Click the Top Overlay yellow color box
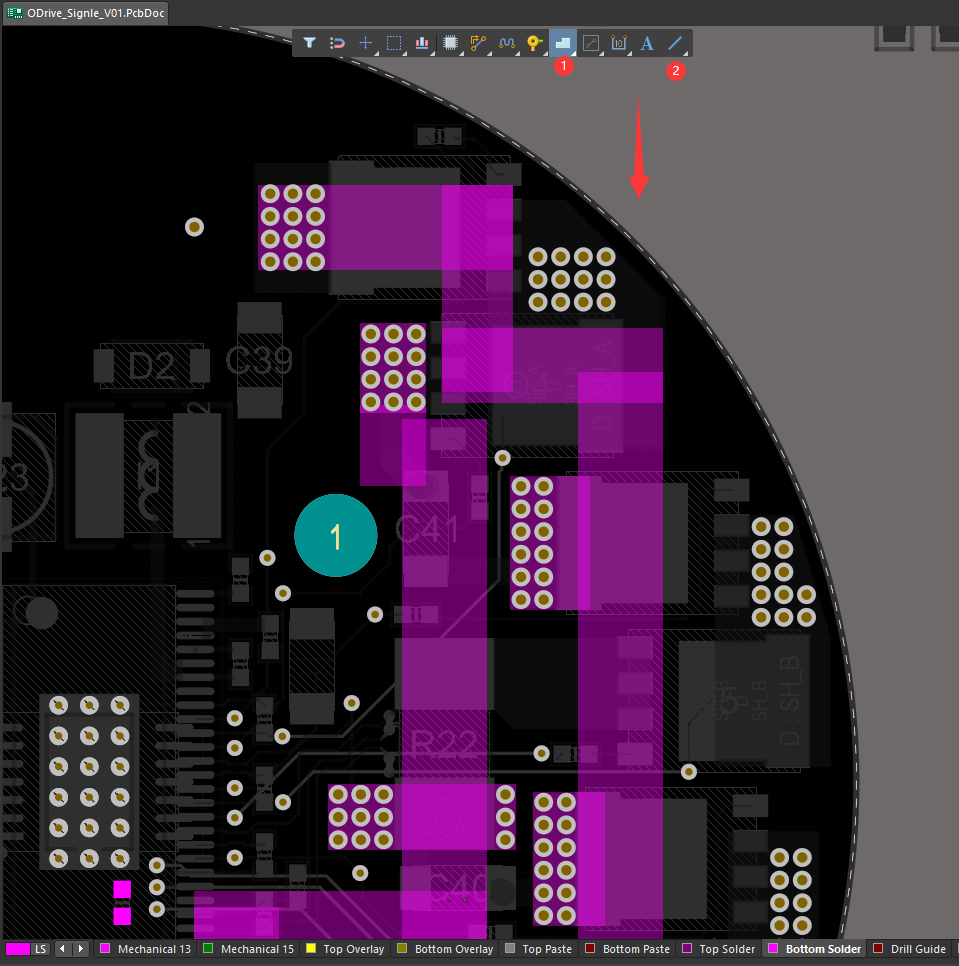 (x=311, y=948)
